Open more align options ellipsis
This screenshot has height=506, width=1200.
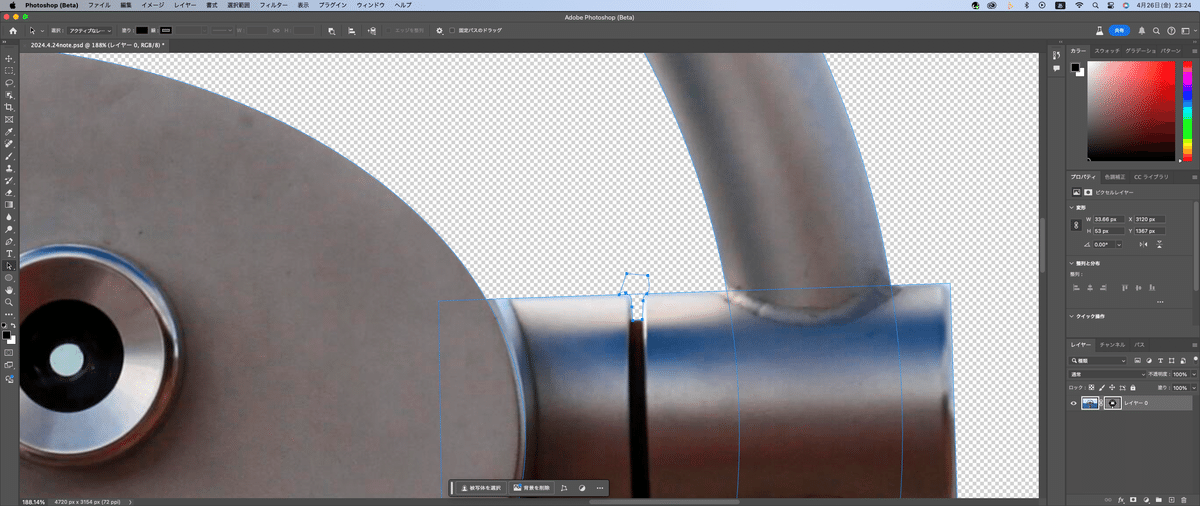pyautogui.click(x=1160, y=302)
